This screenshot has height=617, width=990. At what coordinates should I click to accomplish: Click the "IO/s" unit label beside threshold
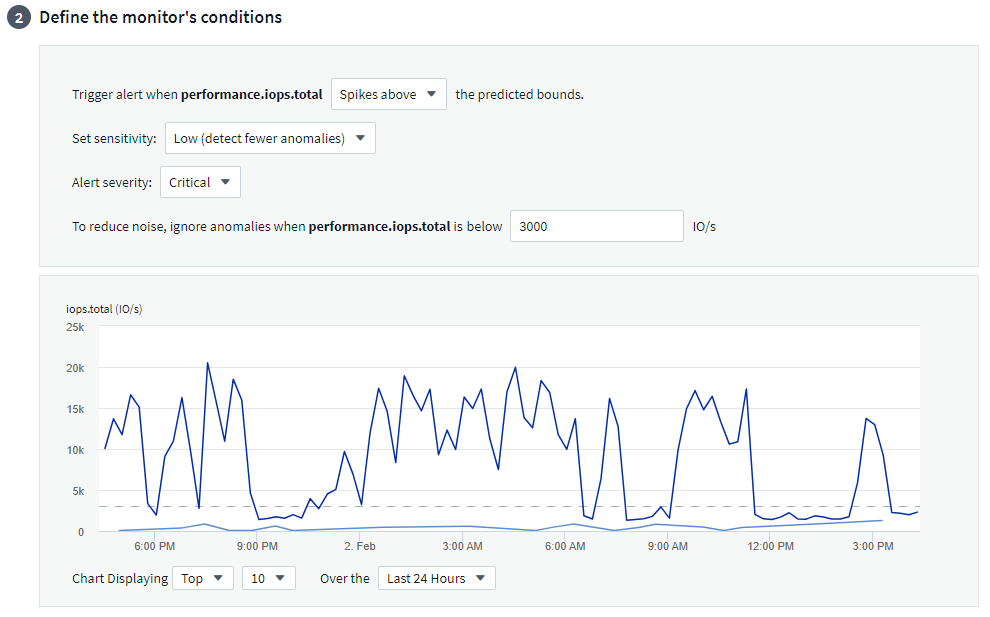click(705, 226)
